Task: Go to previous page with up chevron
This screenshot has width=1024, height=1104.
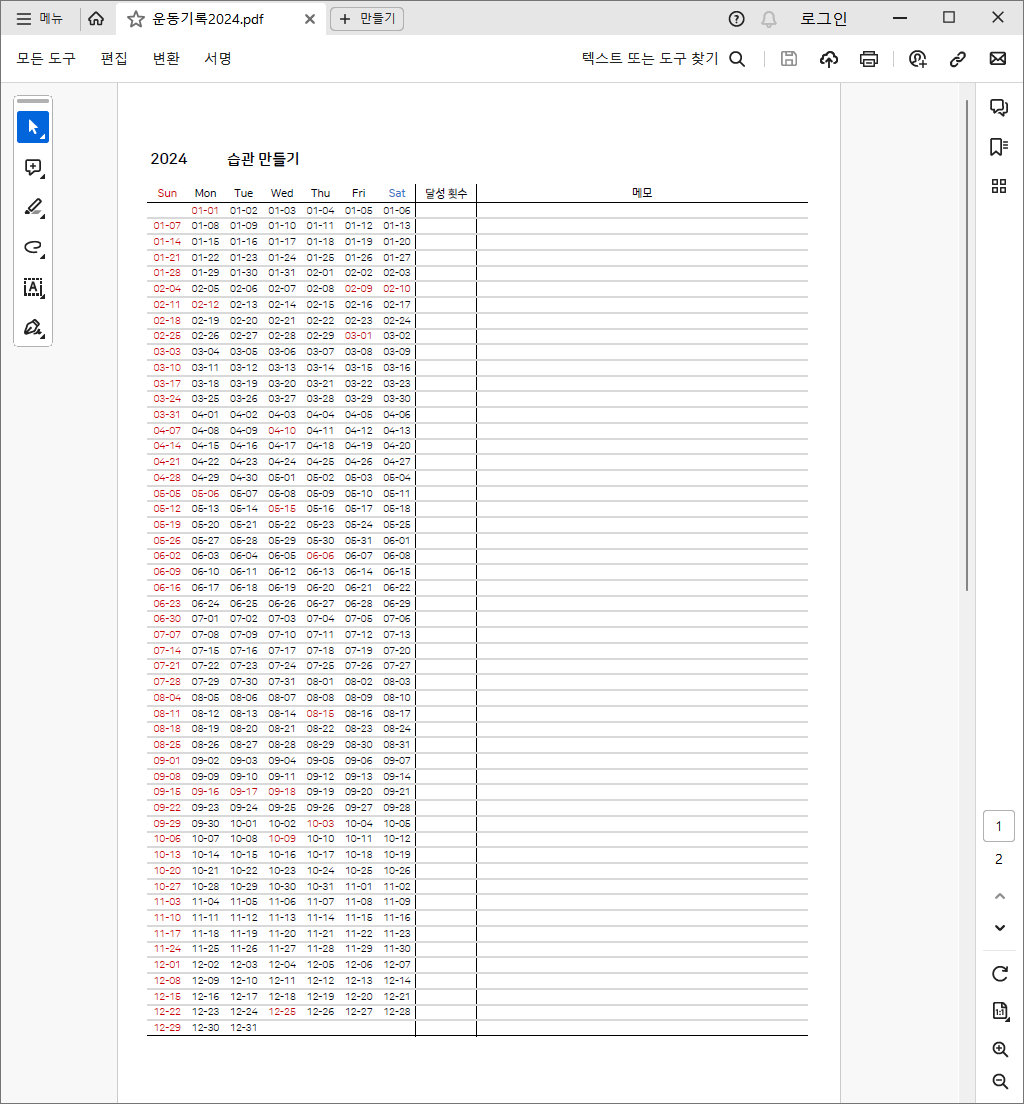Action: (999, 896)
